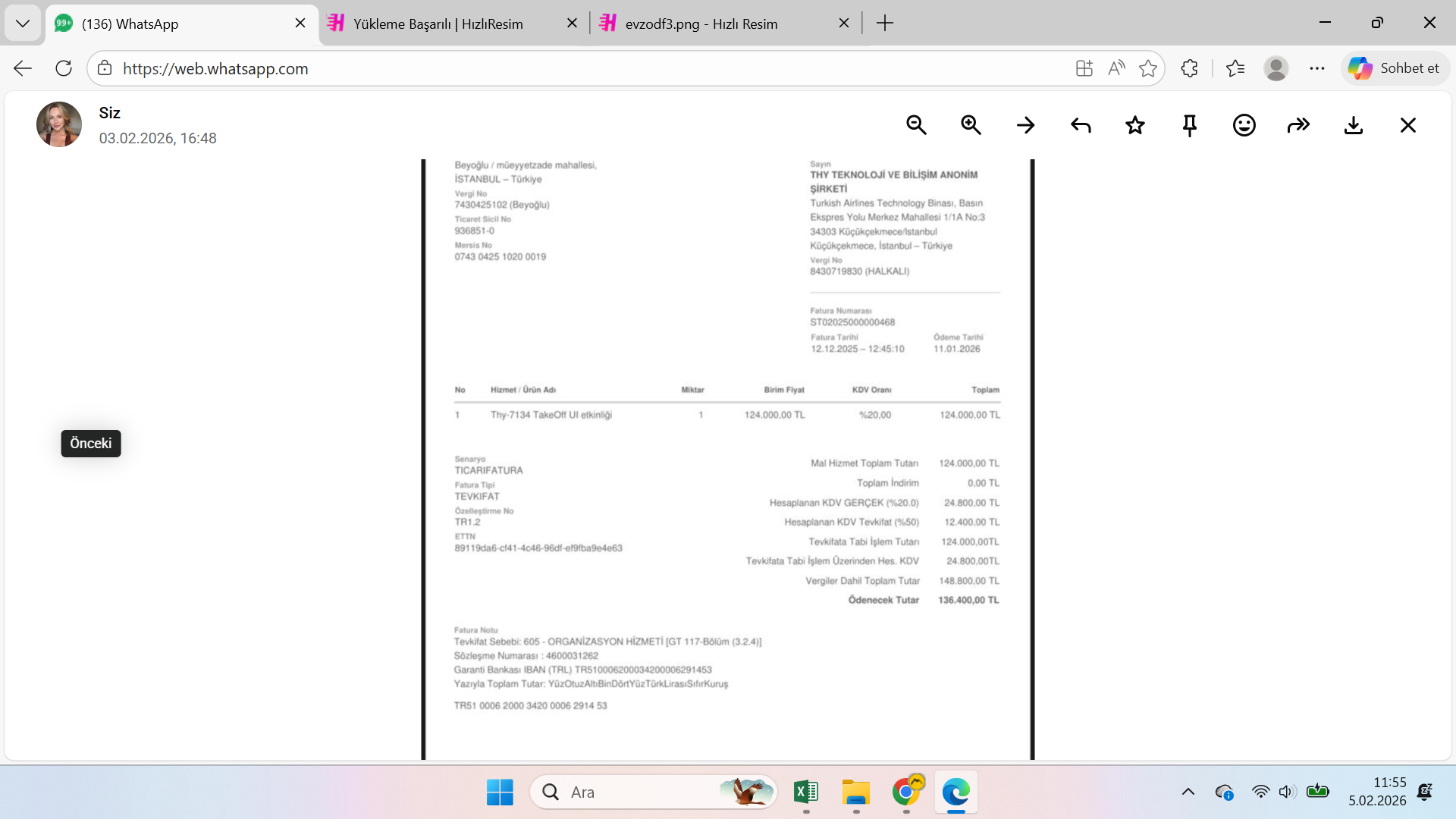Close the evzodf3.png tab
1456x819 pixels.
844,24
